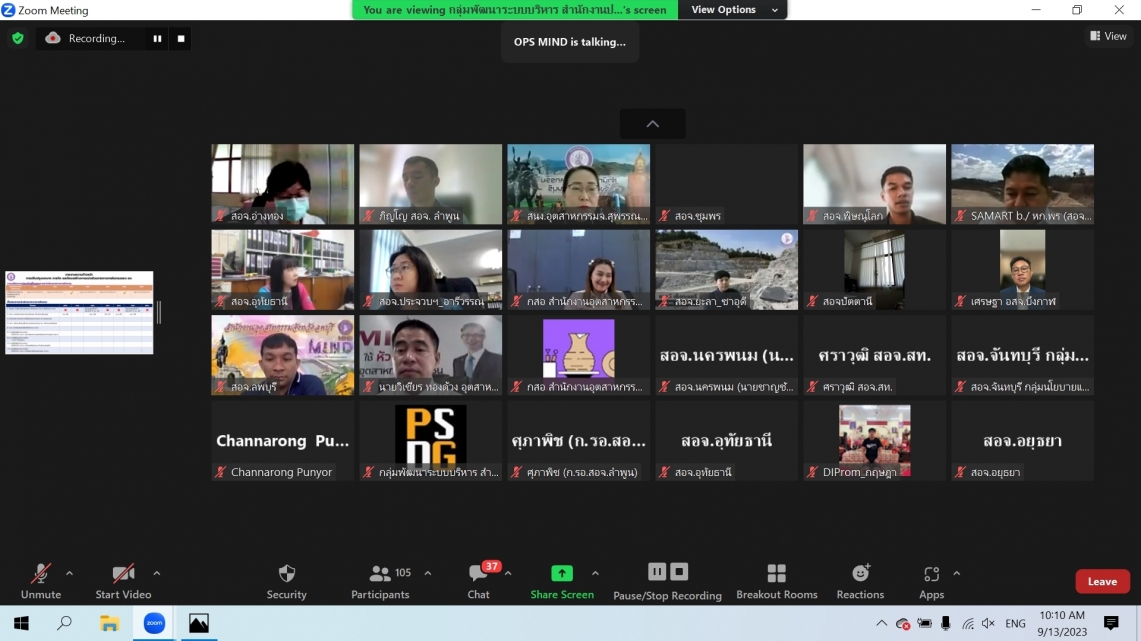The image size is (1141, 641).
Task: Select สอจ.ชุมพร blank video tile
Action: coord(726,183)
